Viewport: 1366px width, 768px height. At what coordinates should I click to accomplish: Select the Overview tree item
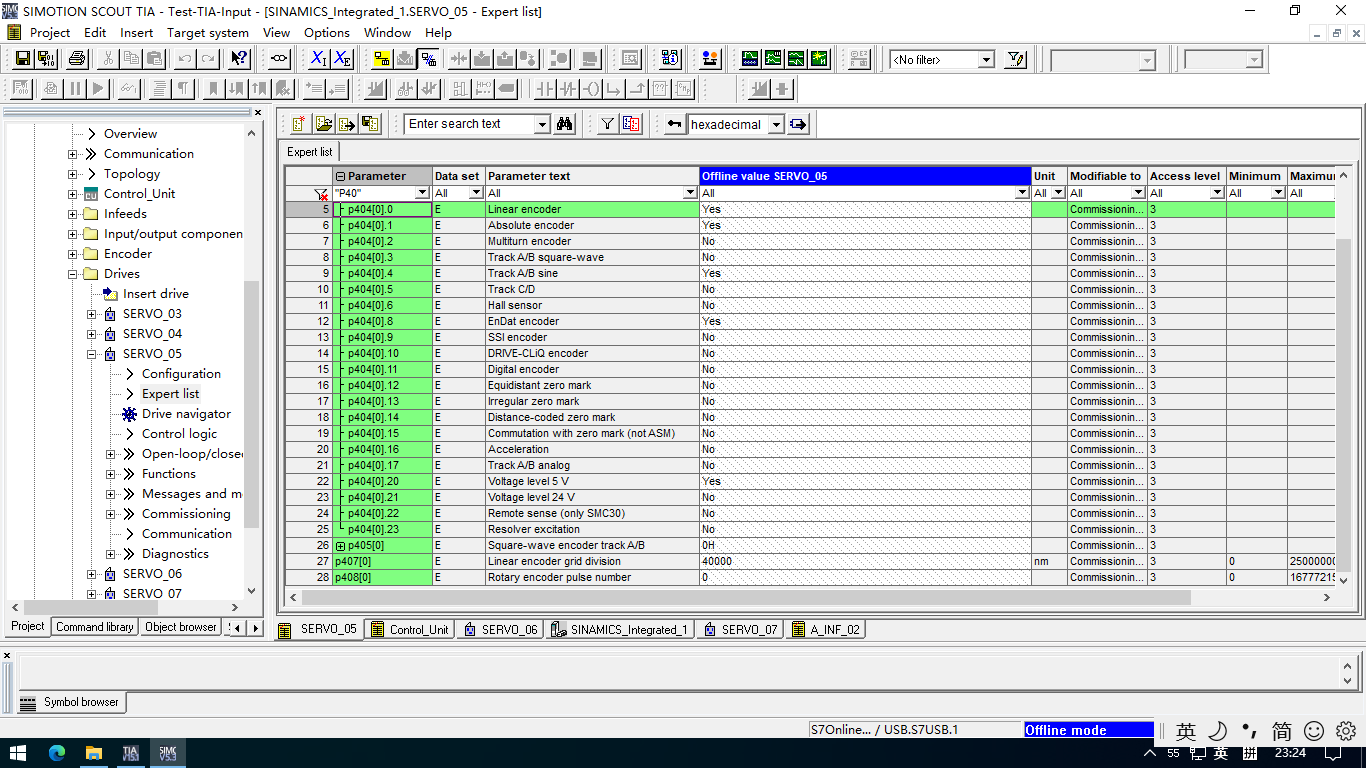coord(130,134)
